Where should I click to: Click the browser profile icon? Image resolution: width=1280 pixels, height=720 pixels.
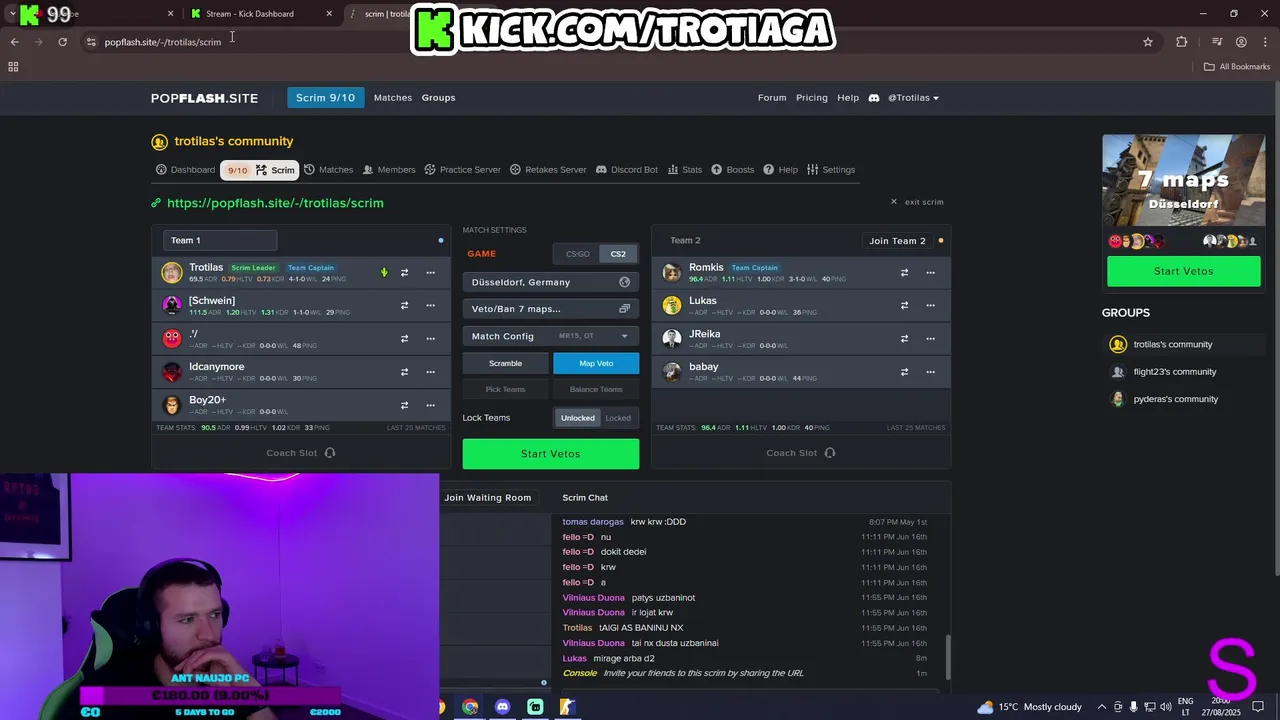tap(1241, 42)
